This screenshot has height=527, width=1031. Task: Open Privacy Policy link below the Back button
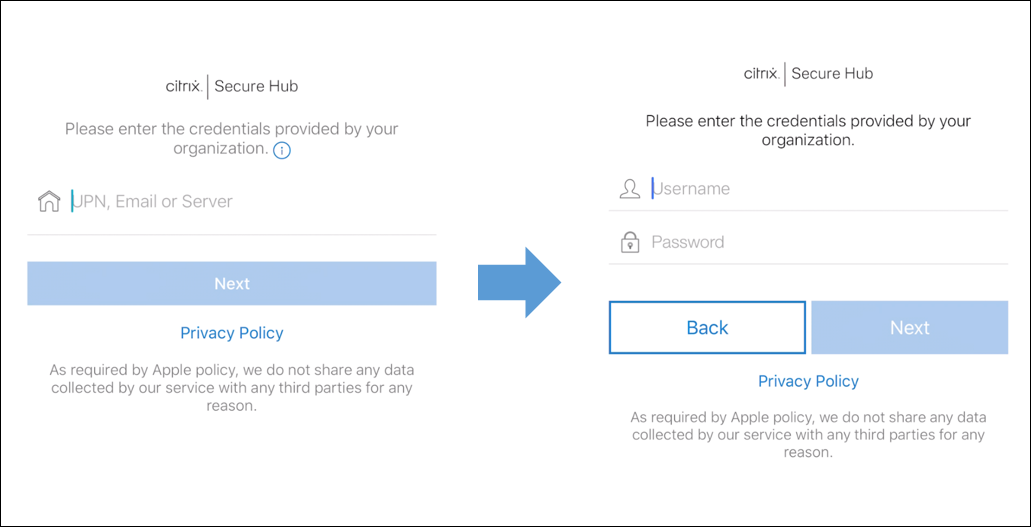point(808,381)
